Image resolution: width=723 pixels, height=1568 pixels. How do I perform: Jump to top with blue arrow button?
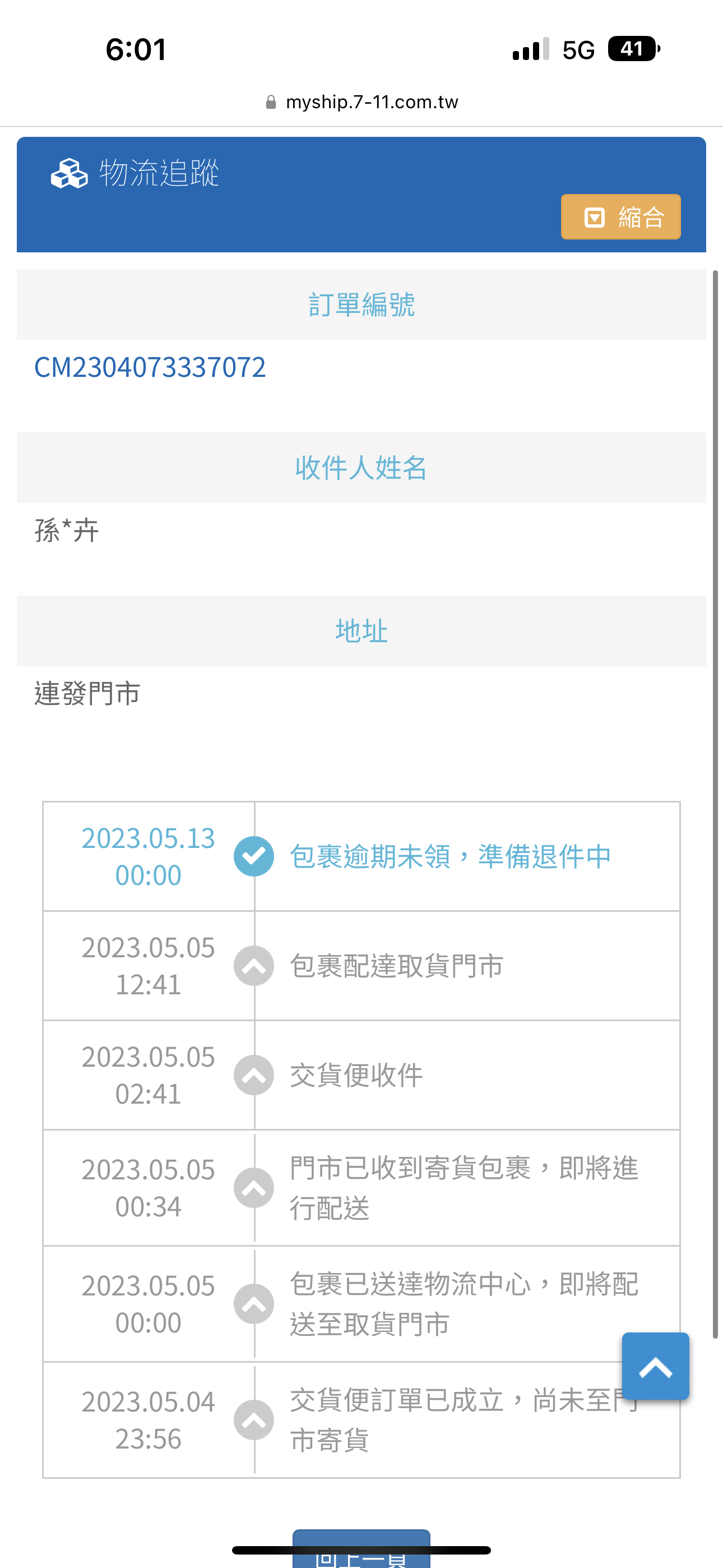(x=655, y=1367)
